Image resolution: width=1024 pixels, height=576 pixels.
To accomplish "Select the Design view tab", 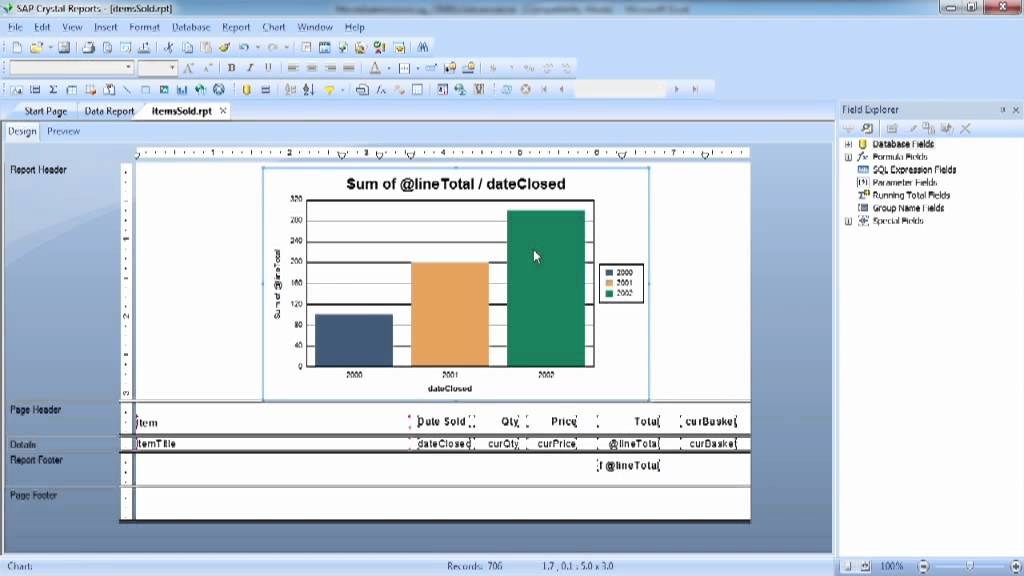I will tap(22, 131).
